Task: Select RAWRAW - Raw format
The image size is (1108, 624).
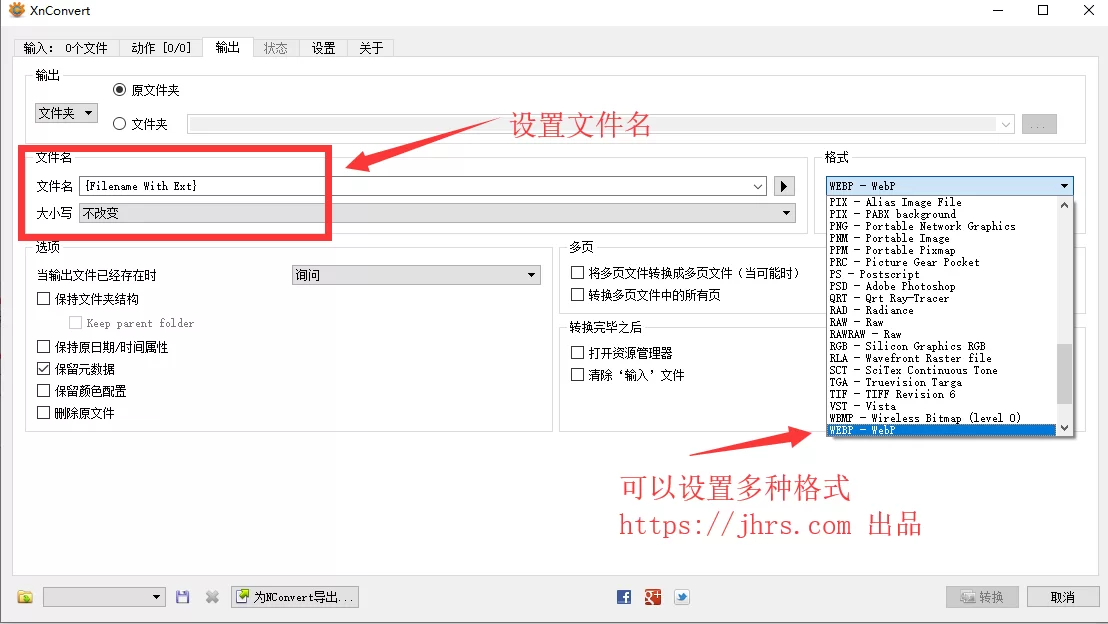Action: point(942,334)
